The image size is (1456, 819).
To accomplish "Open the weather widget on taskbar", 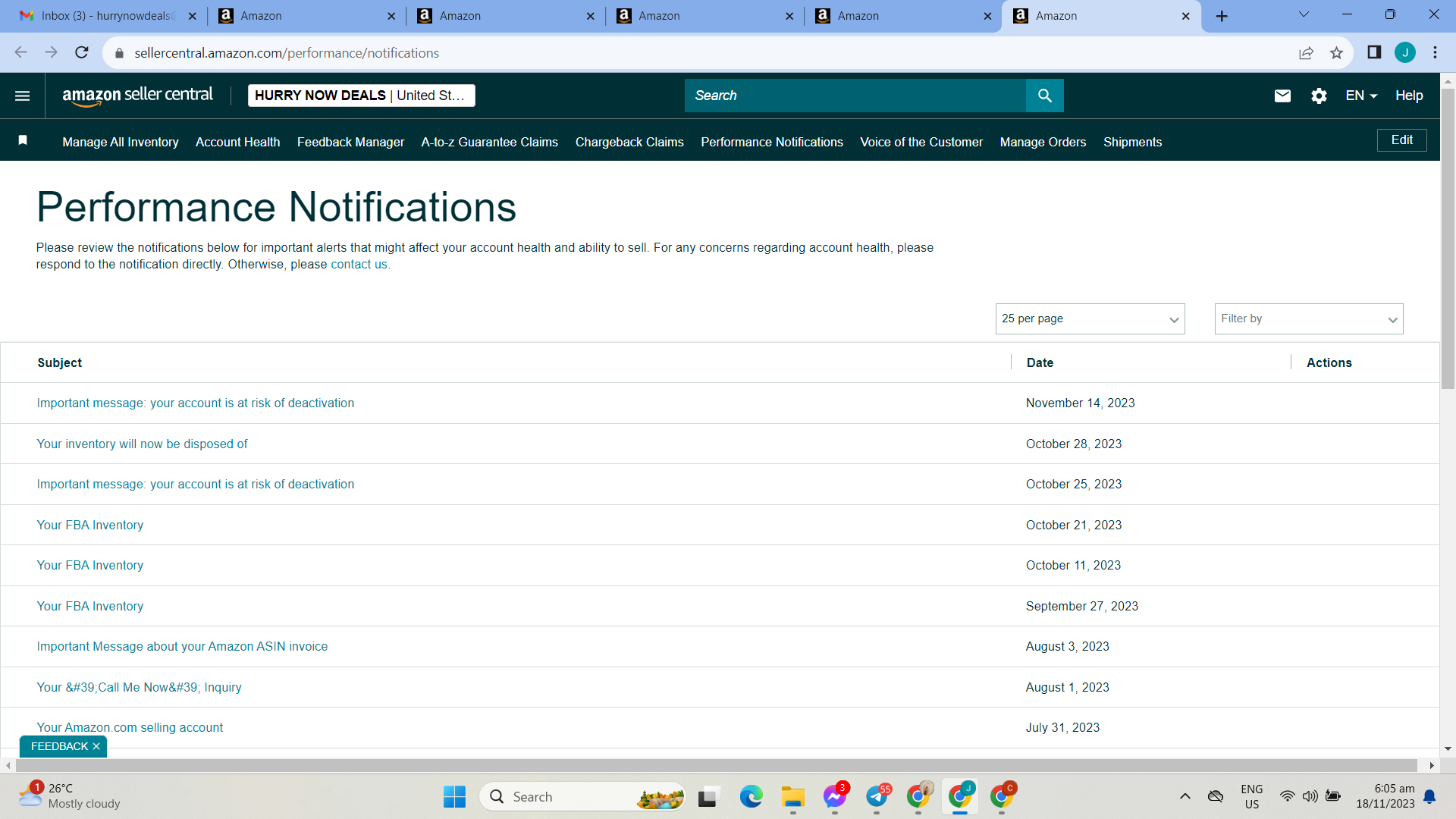I will coord(70,796).
